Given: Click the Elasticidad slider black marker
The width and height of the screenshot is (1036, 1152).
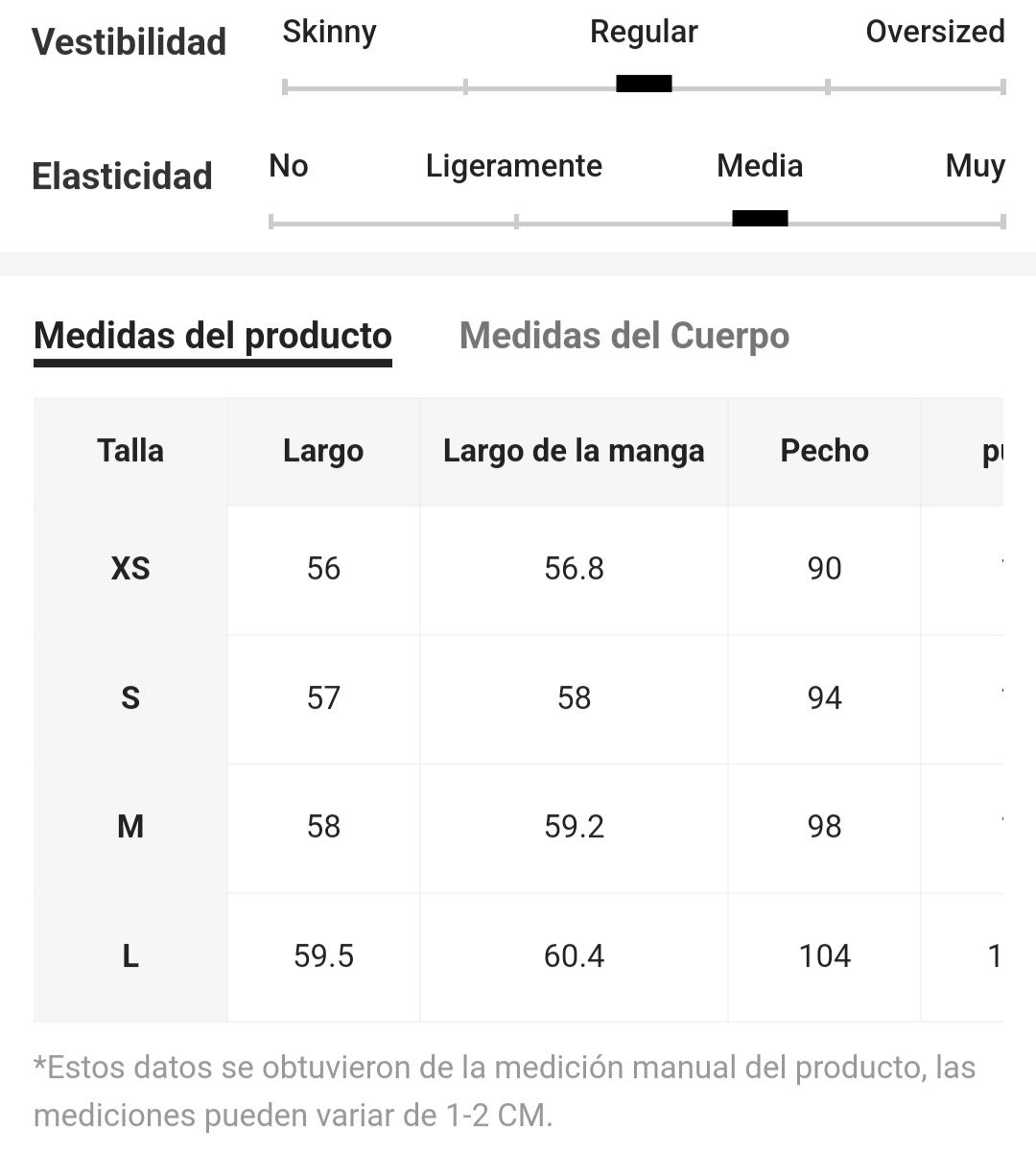Looking at the screenshot, I should [x=760, y=218].
